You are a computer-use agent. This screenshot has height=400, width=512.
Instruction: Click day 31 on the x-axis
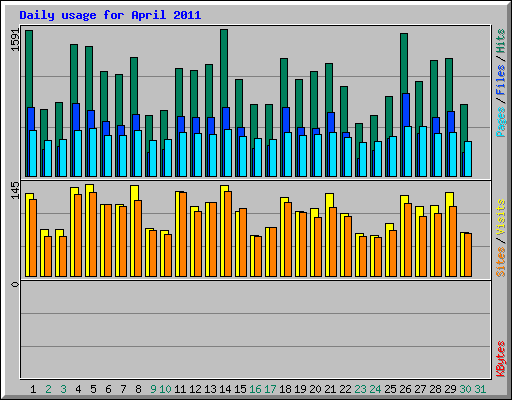click(x=480, y=389)
